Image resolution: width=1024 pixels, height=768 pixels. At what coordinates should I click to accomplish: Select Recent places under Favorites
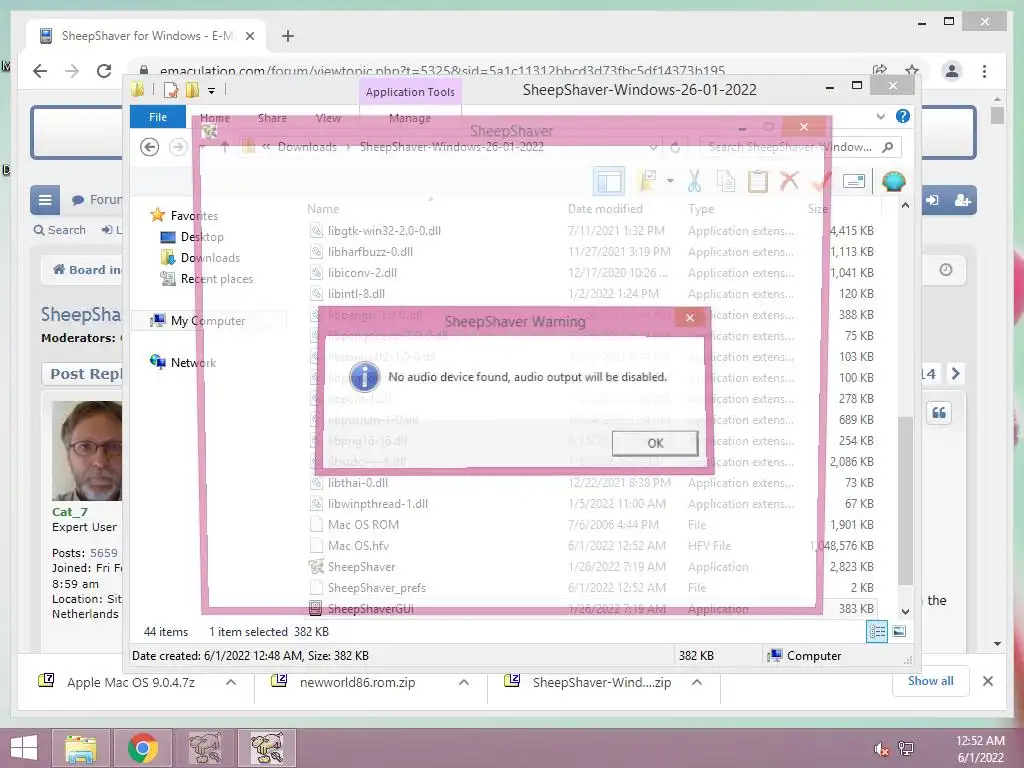click(x=217, y=279)
